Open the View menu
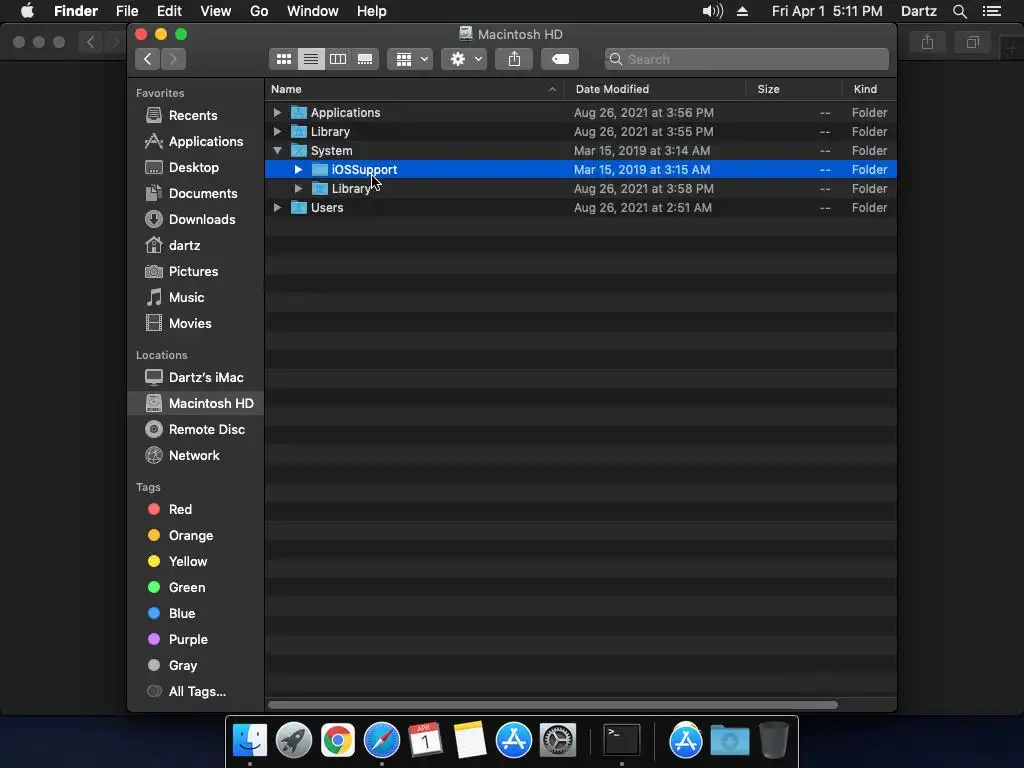Image resolution: width=1024 pixels, height=768 pixels. (x=216, y=11)
